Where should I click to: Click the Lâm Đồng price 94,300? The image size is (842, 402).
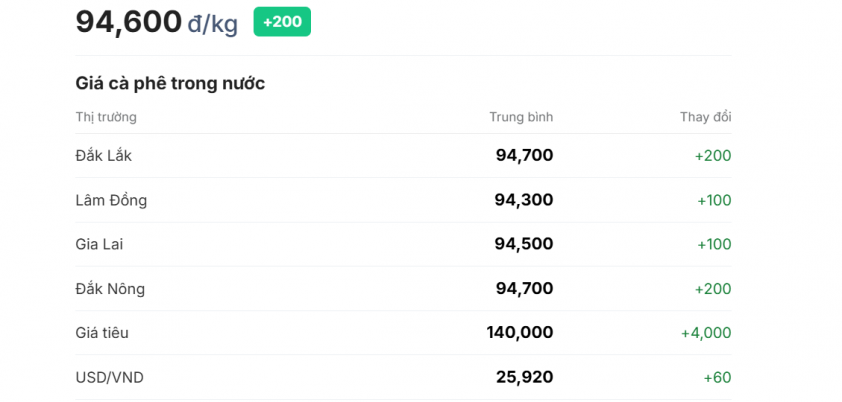point(524,200)
